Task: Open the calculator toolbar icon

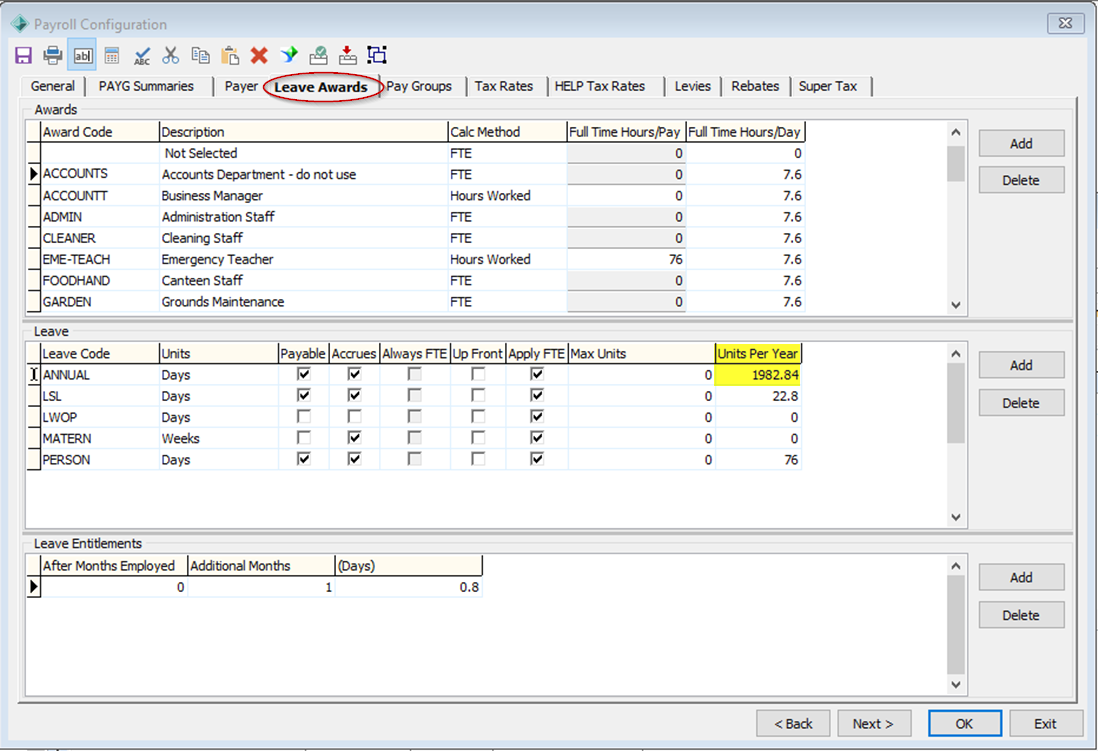Action: pyautogui.click(x=112, y=55)
